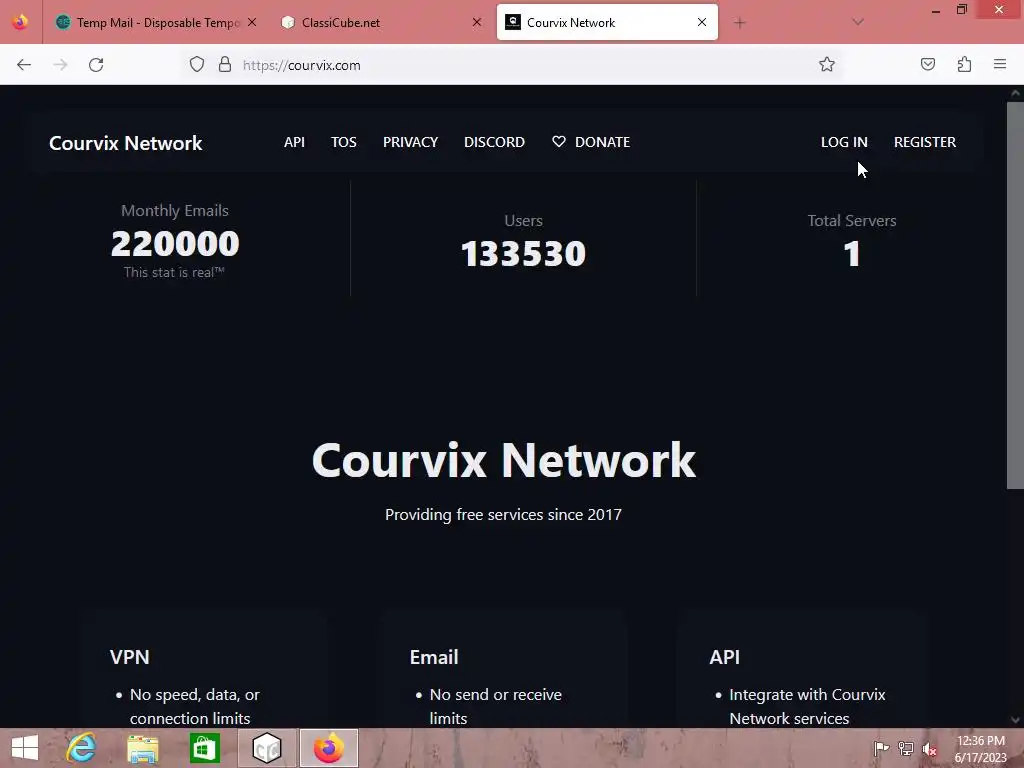This screenshot has height=768, width=1024.
Task: Open the Courvix Network home logo link
Action: [125, 143]
